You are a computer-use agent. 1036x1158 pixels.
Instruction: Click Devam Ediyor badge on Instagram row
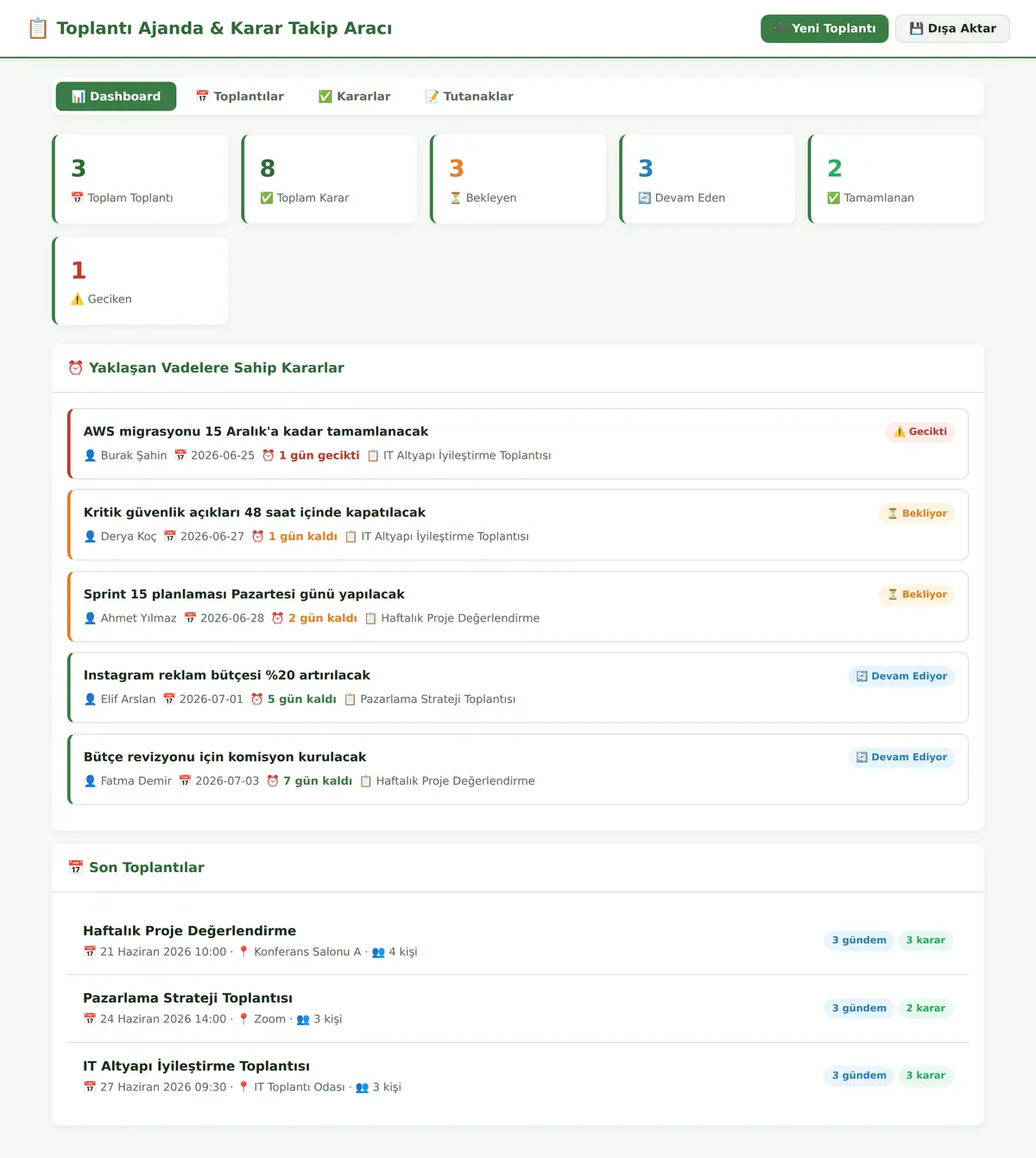(901, 676)
